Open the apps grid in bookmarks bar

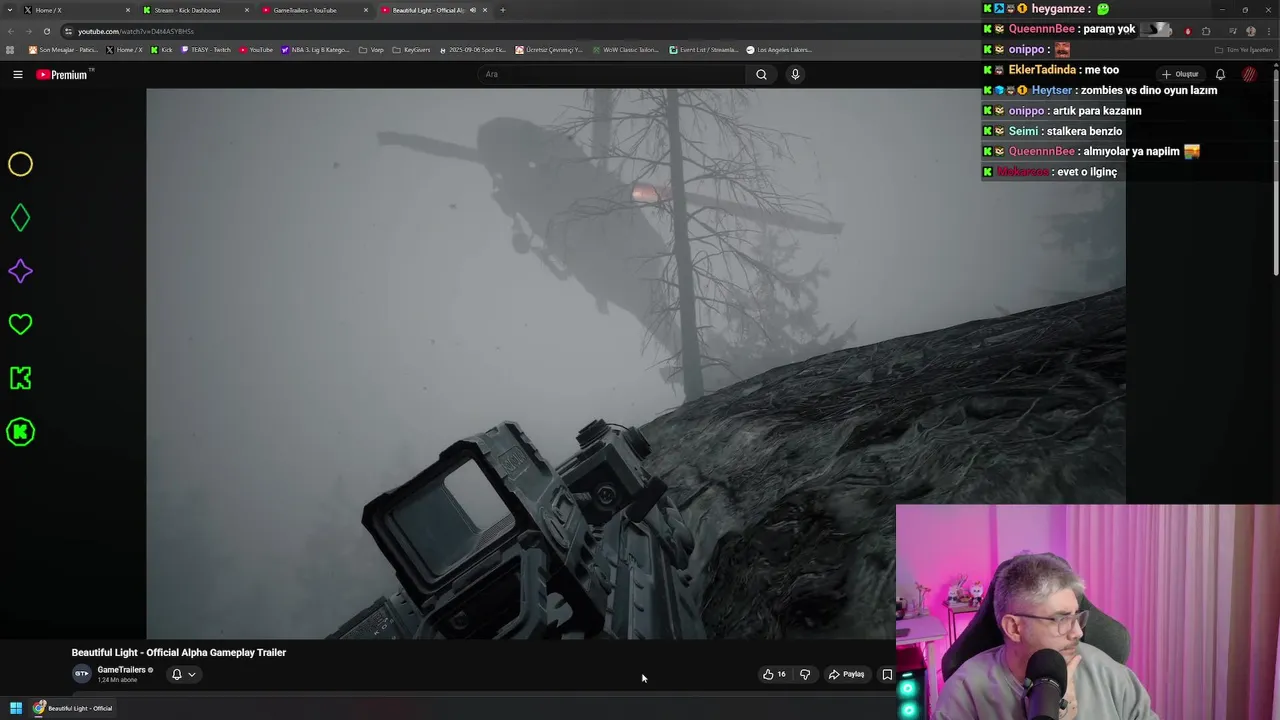[x=10, y=49]
